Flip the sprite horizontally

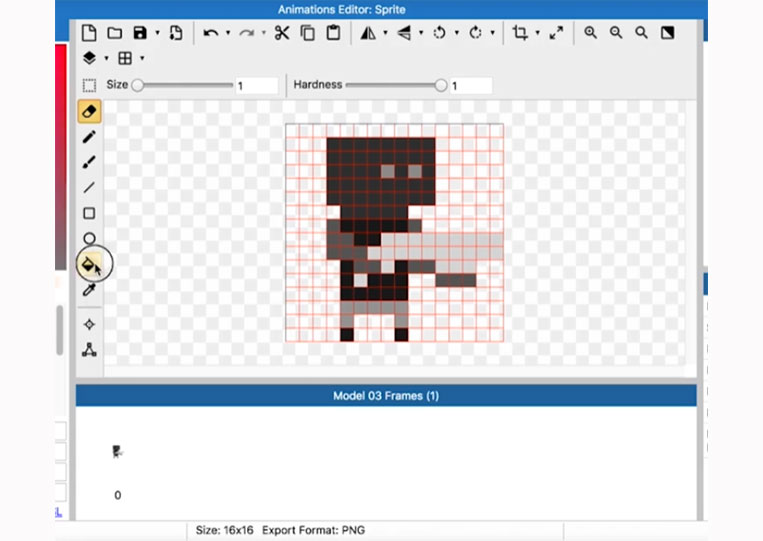368,33
